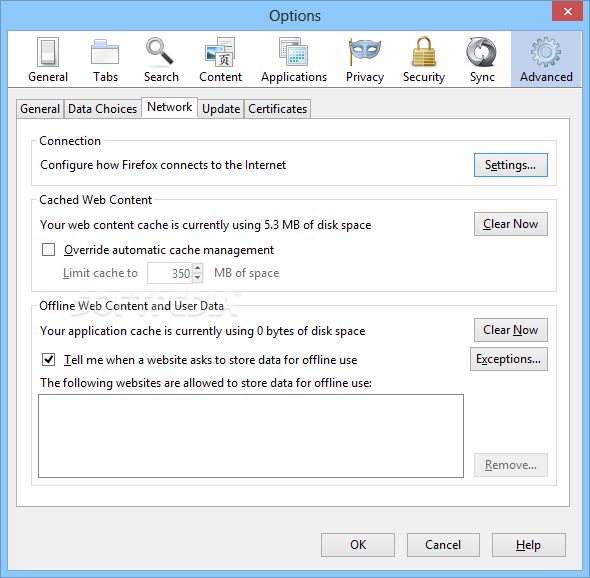
Task: Click the disabled Remove button
Action: click(511, 465)
